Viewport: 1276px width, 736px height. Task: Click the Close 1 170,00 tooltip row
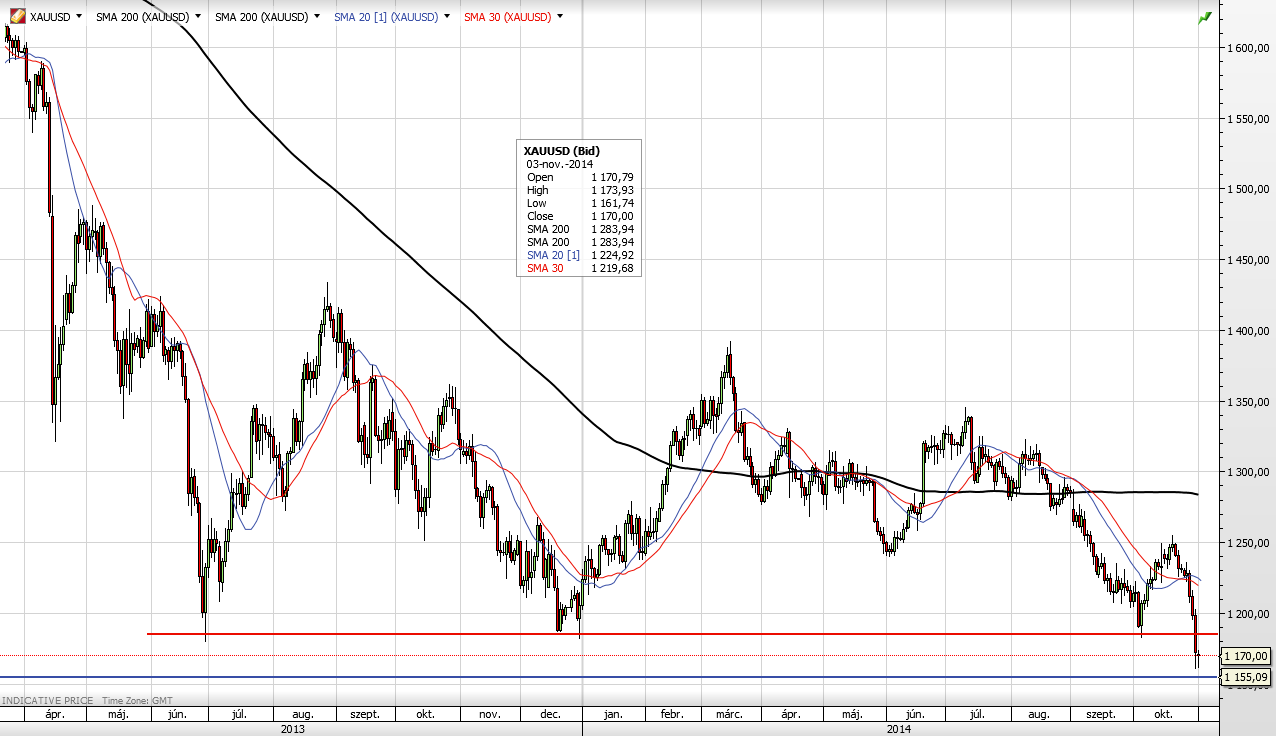click(580, 216)
